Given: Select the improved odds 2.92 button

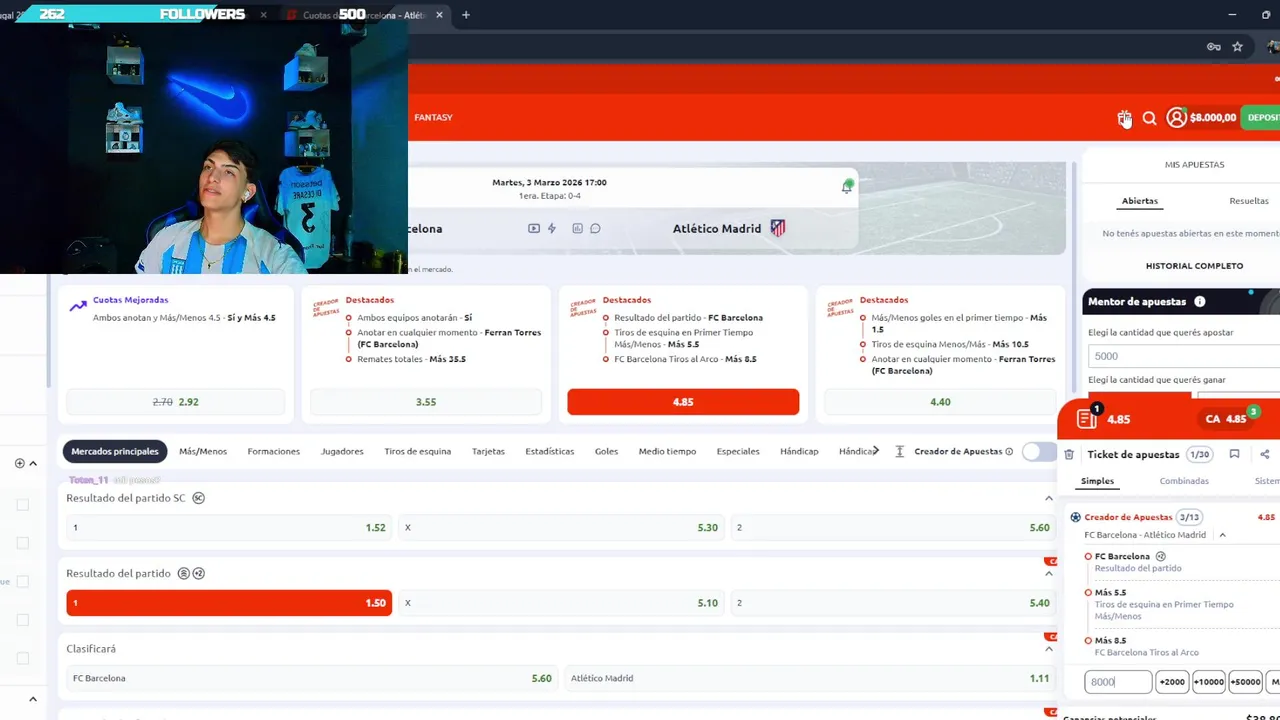Looking at the screenshot, I should pos(175,402).
